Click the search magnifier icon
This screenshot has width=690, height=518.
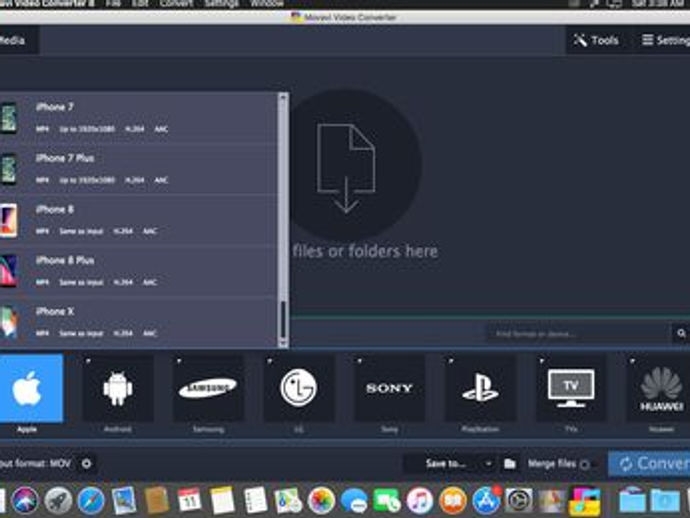(x=681, y=333)
